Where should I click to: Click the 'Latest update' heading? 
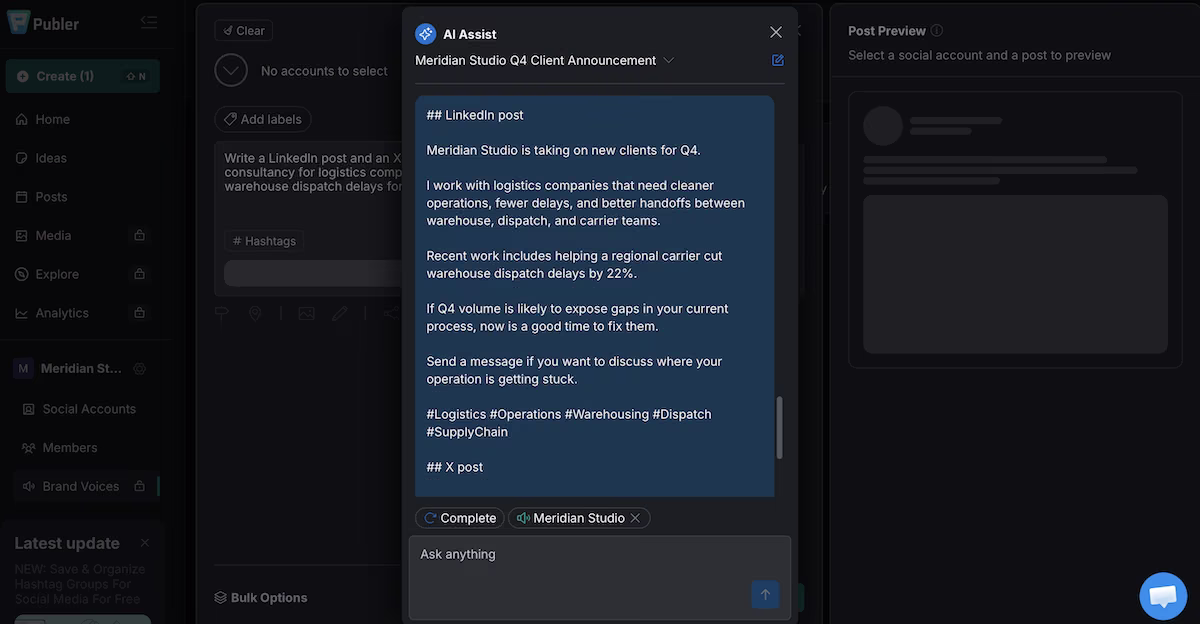tap(67, 543)
